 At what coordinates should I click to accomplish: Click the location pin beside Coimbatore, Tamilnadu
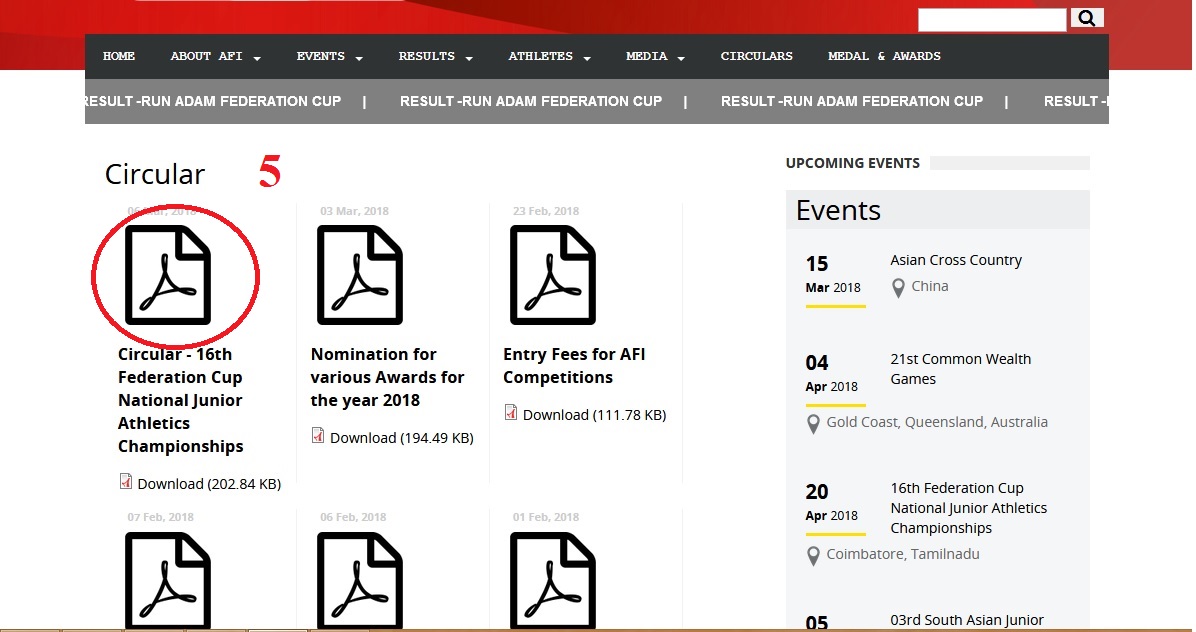(x=813, y=556)
